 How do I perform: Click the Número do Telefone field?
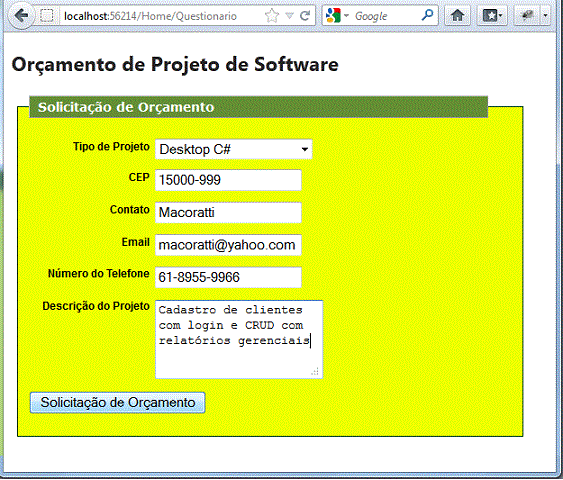[x=228, y=277]
